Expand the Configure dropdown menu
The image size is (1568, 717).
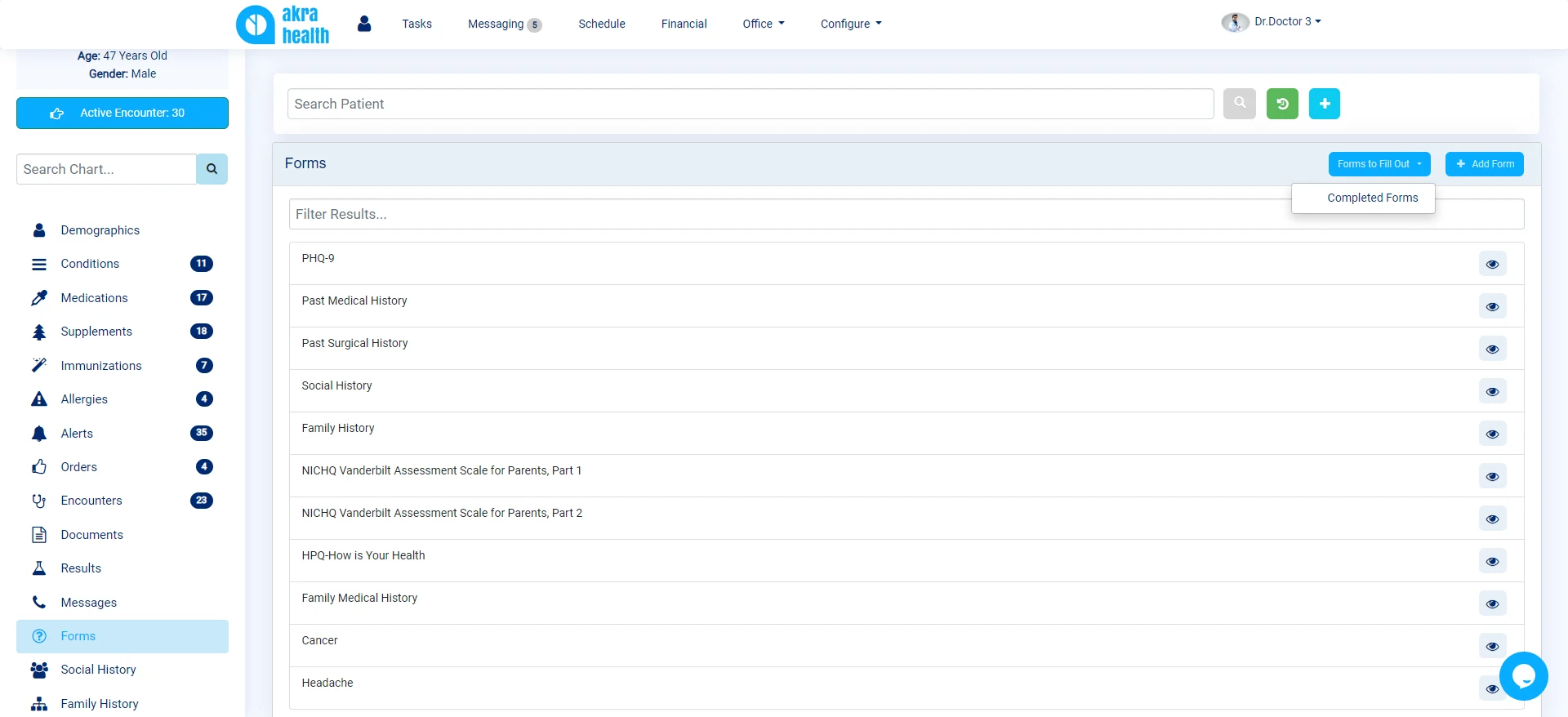click(x=850, y=24)
